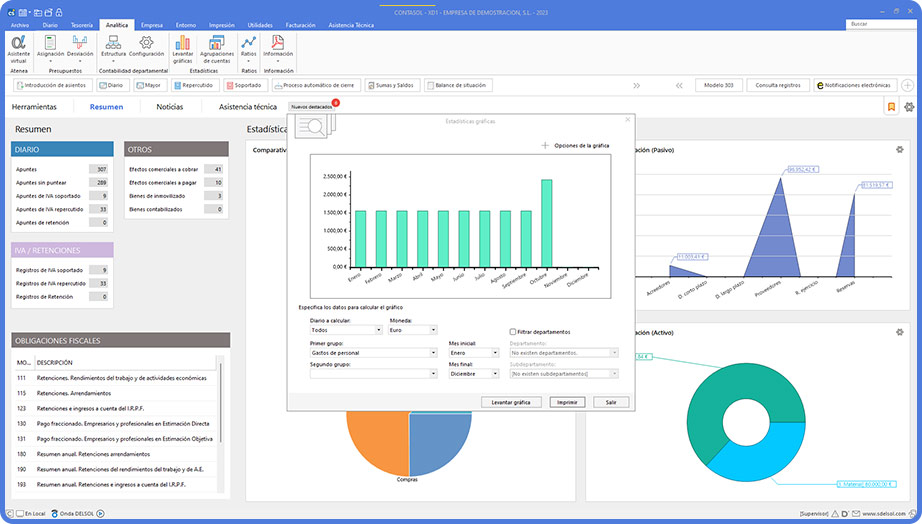
Task: Expand the Mes final dropdown
Action: point(474,374)
